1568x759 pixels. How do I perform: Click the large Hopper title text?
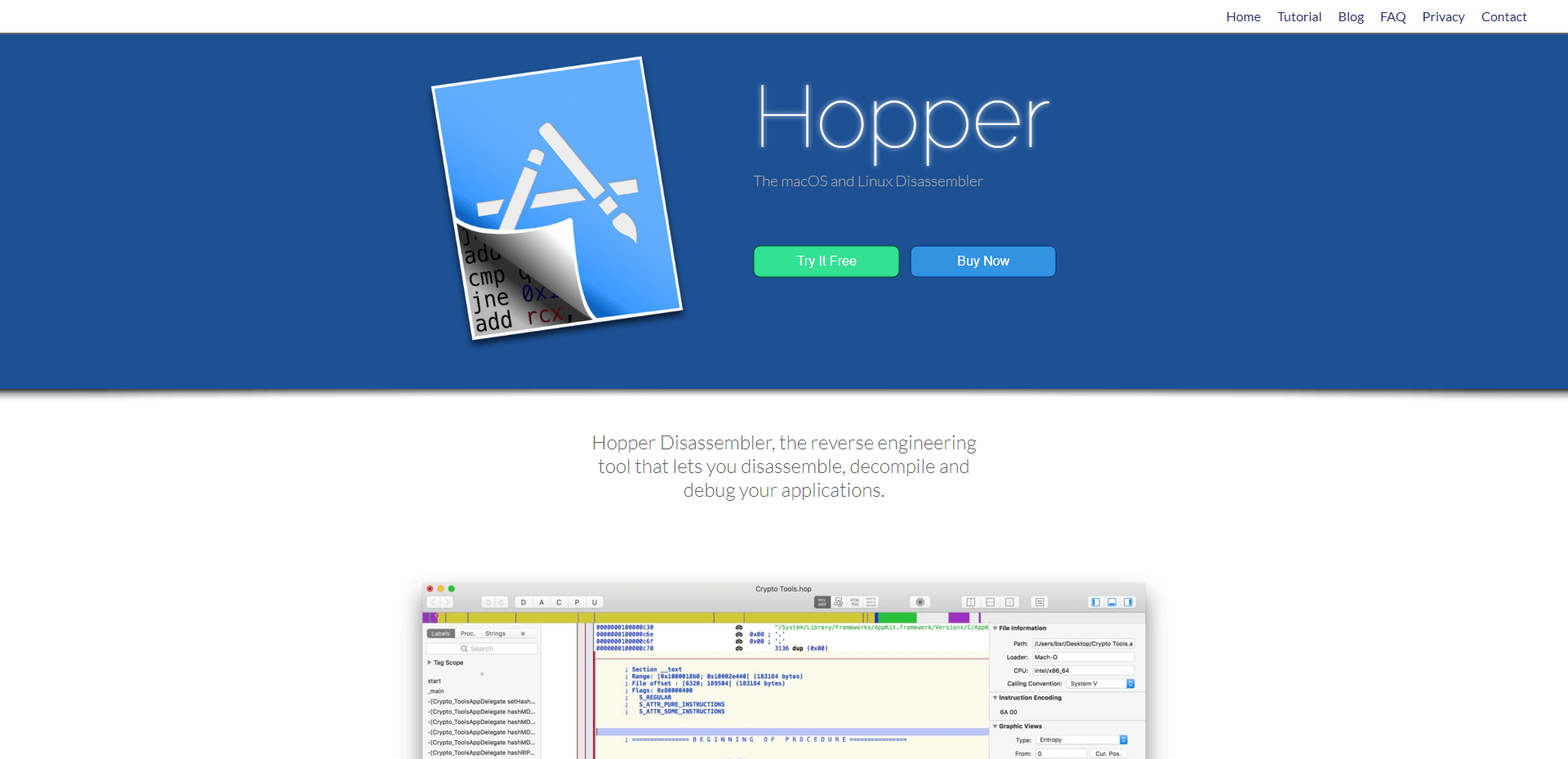coord(903,123)
